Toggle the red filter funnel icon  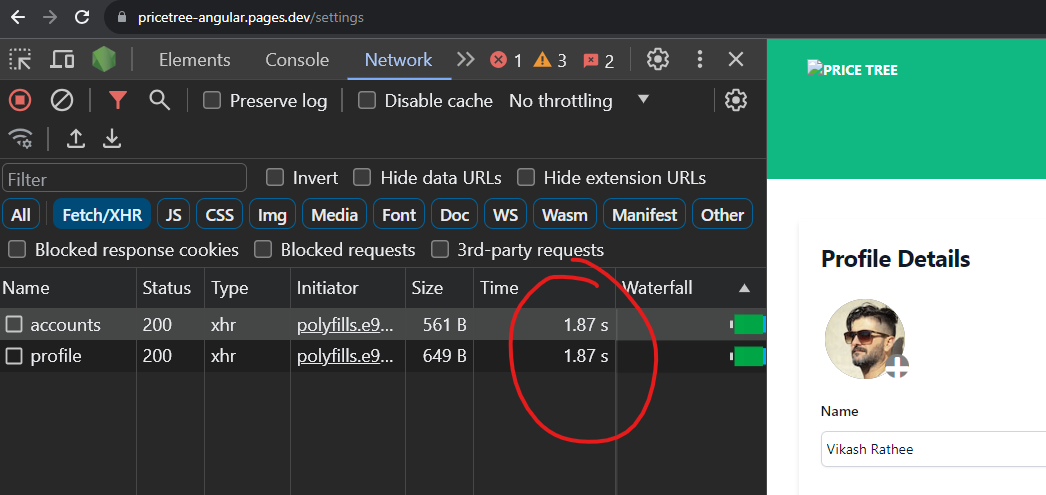(x=118, y=101)
